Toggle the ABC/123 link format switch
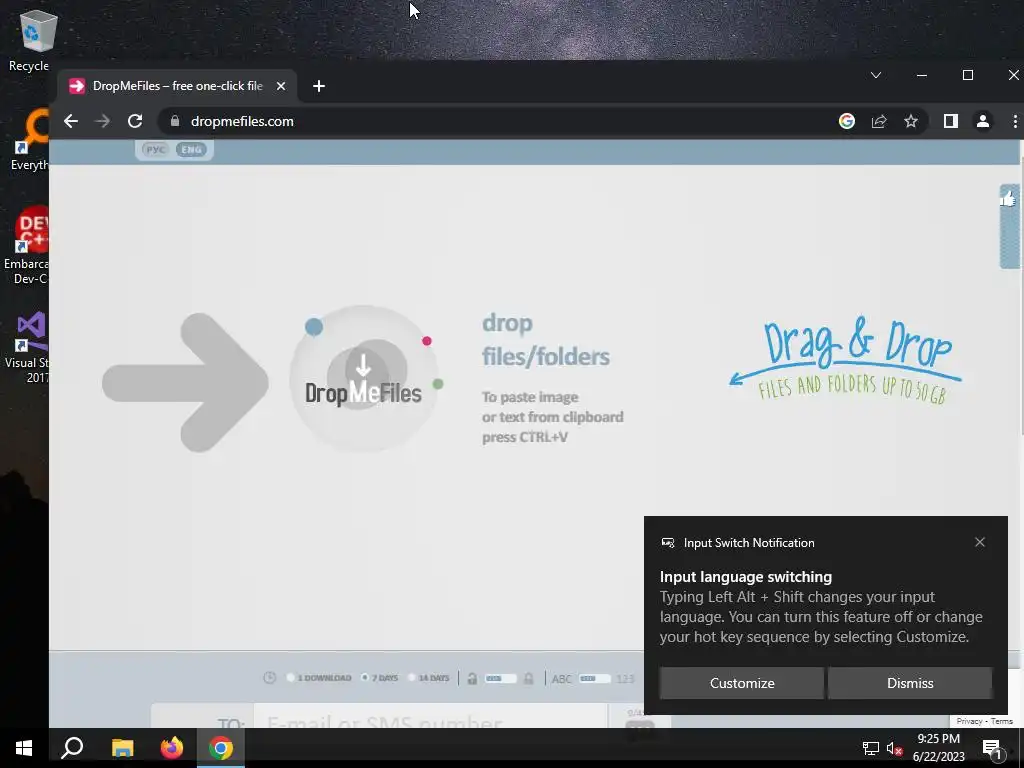This screenshot has width=1024, height=768. [594, 679]
